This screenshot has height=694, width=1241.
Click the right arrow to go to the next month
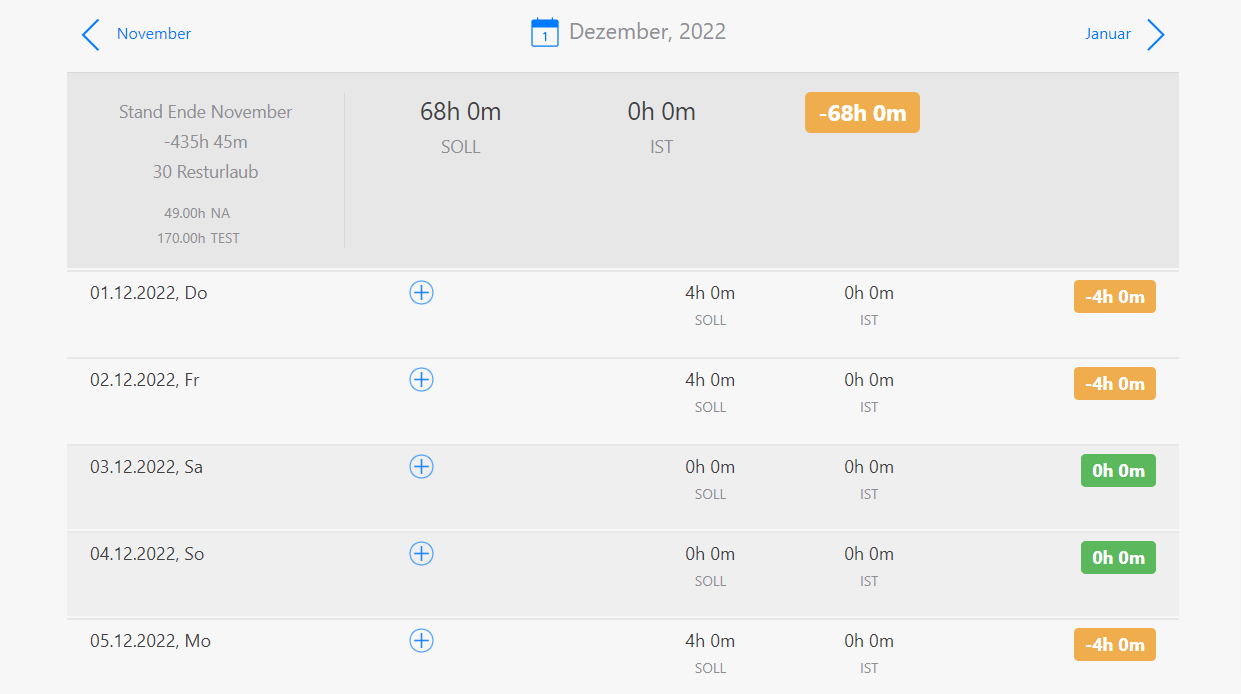1155,34
